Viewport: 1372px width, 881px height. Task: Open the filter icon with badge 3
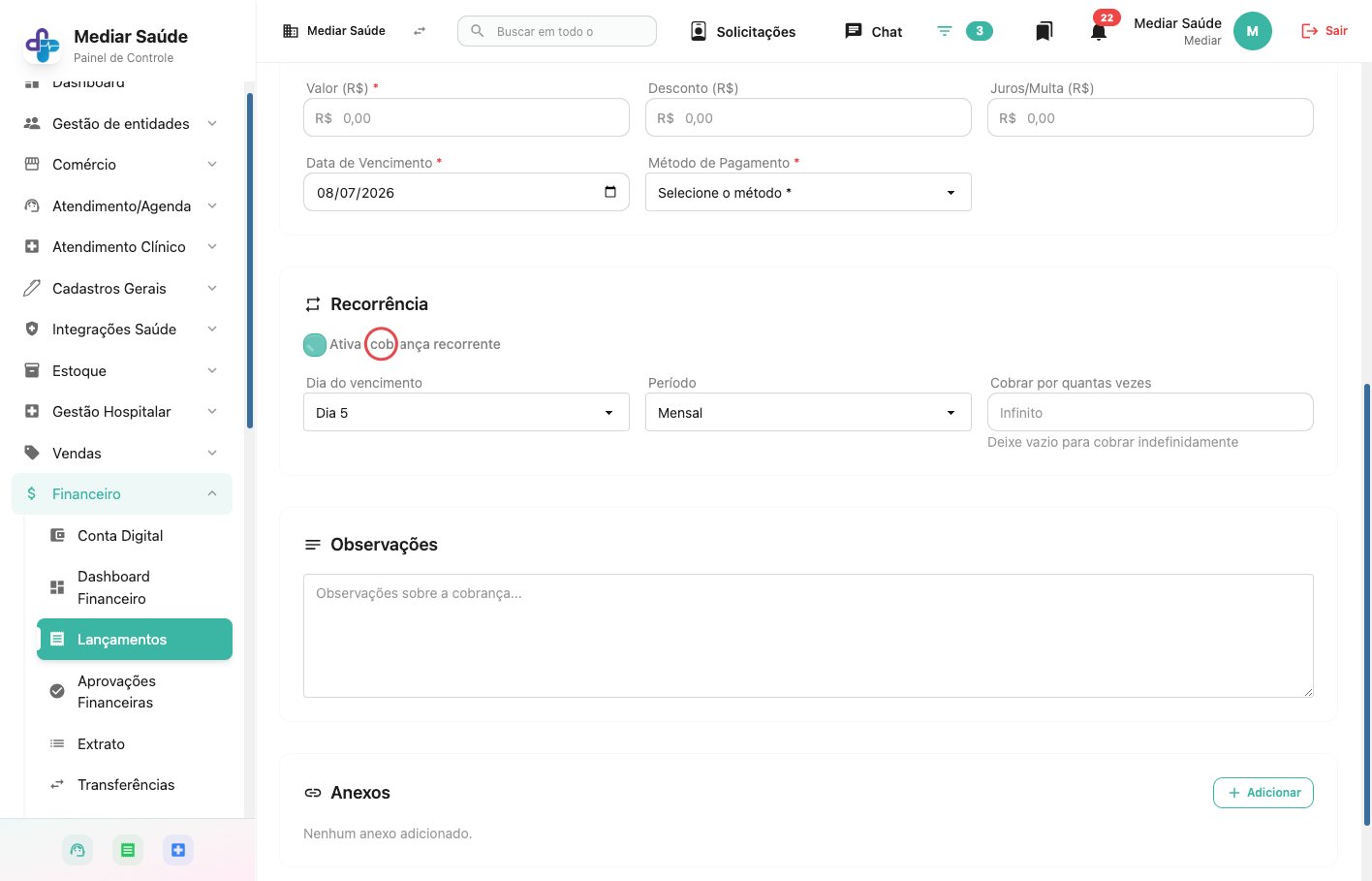coord(945,31)
